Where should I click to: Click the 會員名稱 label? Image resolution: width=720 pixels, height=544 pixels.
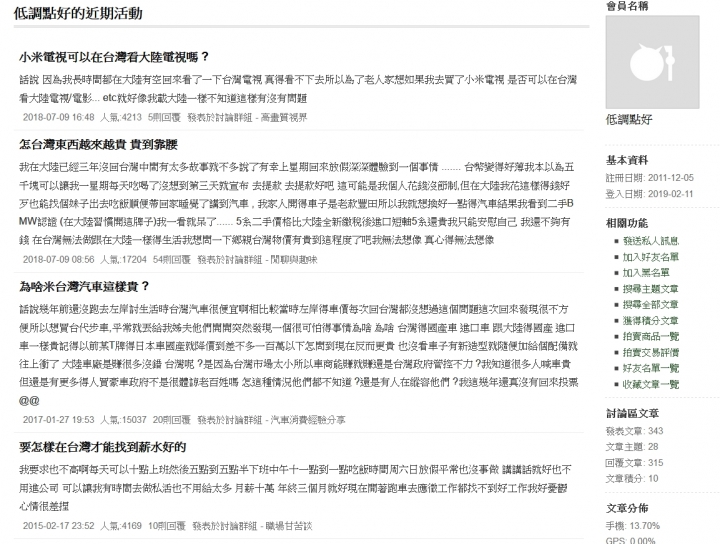[x=627, y=6]
